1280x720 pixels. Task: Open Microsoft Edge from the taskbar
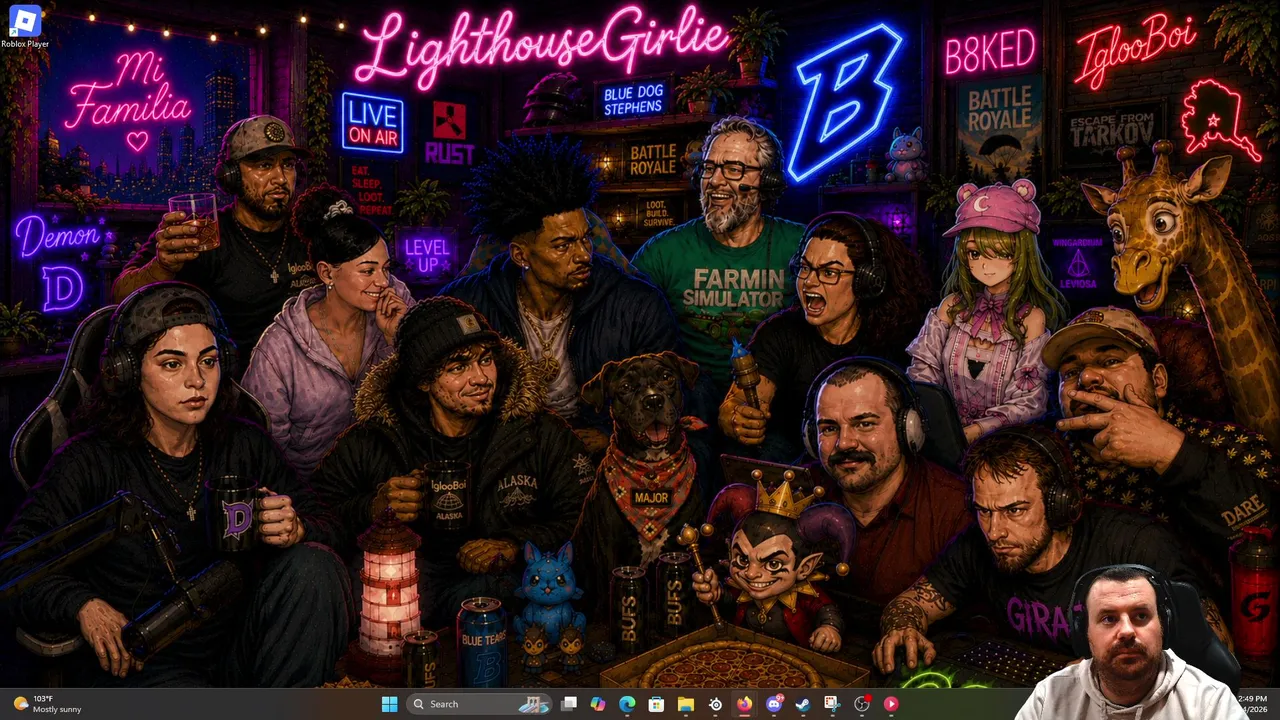click(627, 704)
